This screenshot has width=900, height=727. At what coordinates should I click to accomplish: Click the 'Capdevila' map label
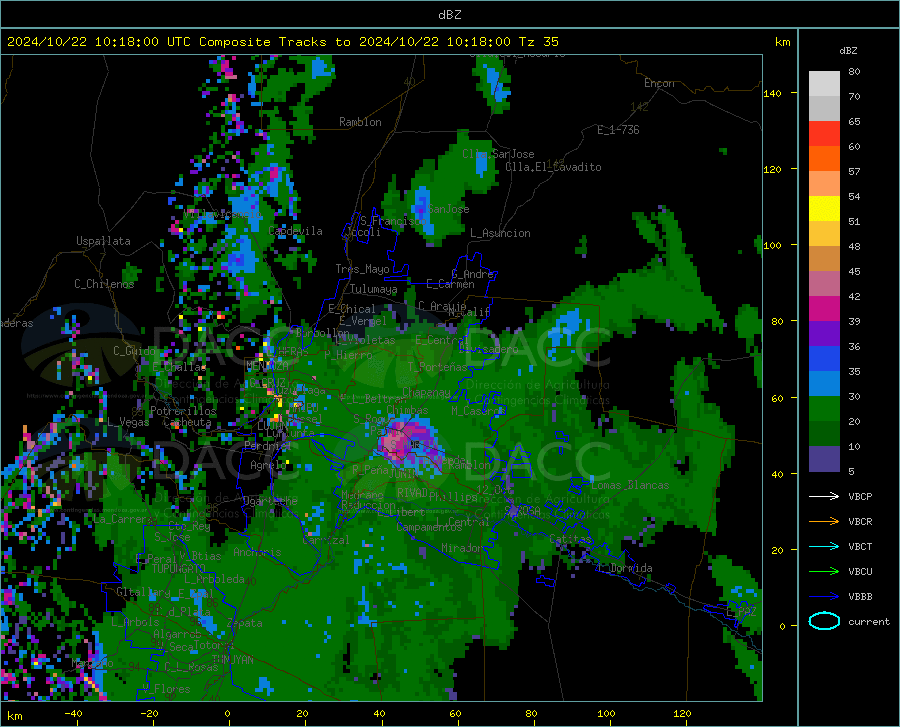click(x=295, y=231)
